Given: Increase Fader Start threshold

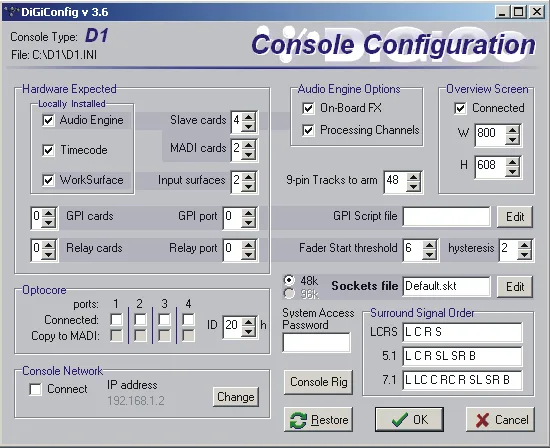Looking at the screenshot, I should point(429,245).
